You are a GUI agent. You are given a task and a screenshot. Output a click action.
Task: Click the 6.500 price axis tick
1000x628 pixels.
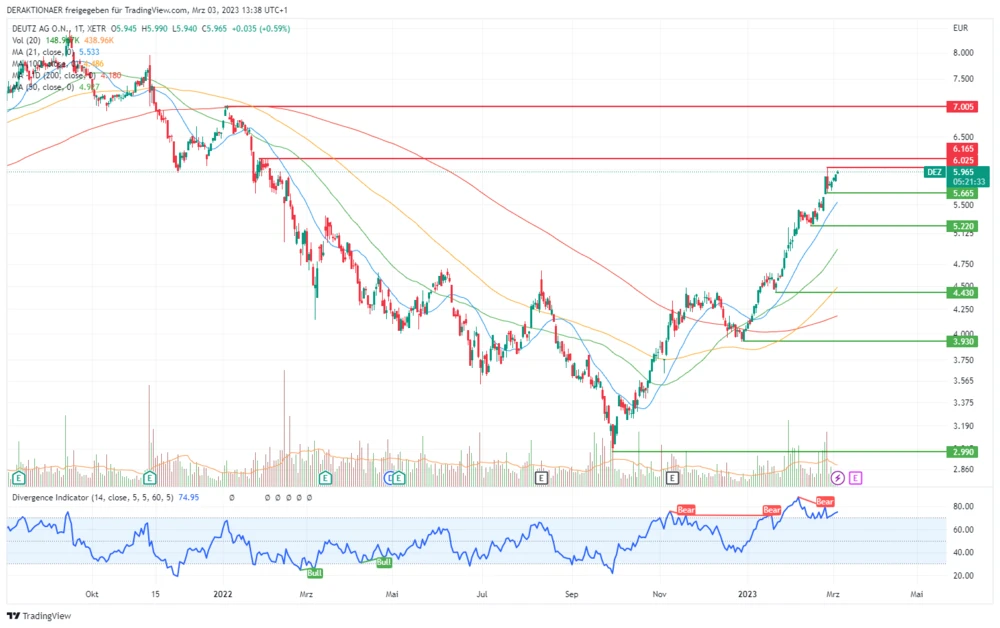(x=963, y=137)
